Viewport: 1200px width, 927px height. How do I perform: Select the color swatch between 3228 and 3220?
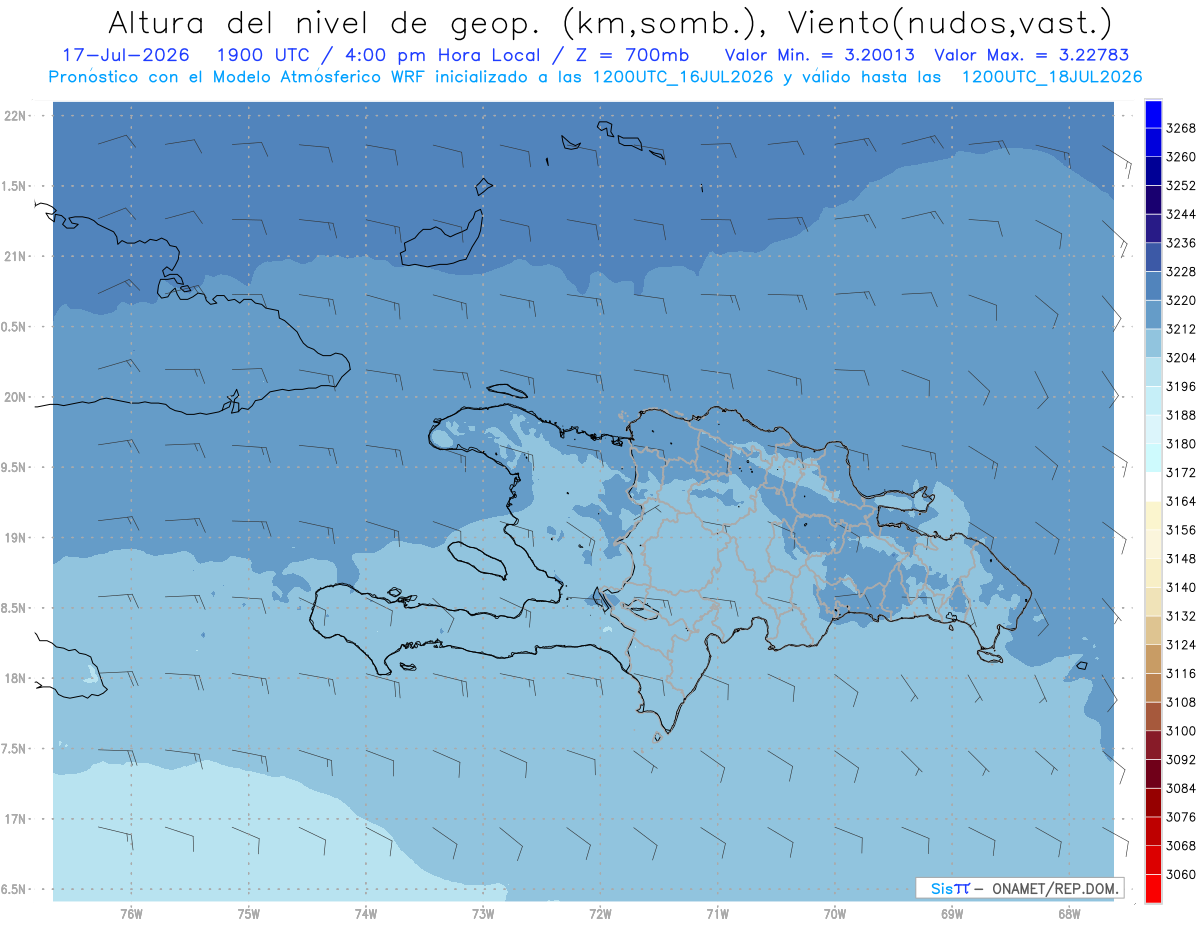coord(1153,286)
